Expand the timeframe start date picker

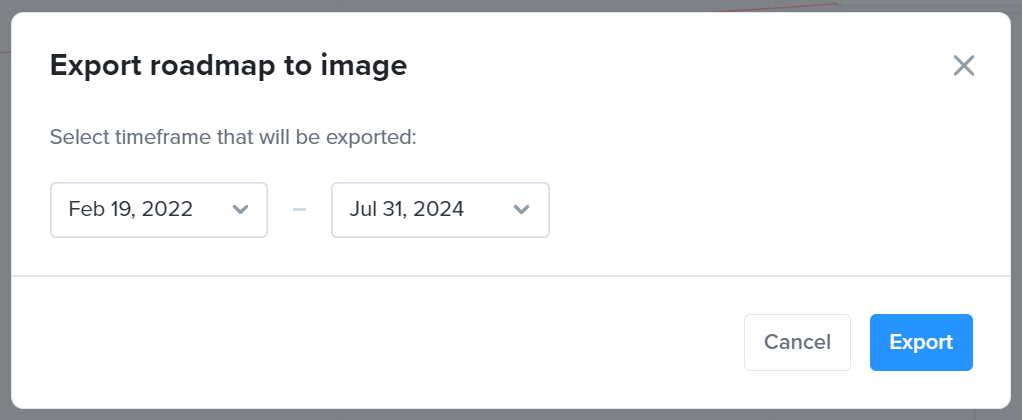[159, 210]
